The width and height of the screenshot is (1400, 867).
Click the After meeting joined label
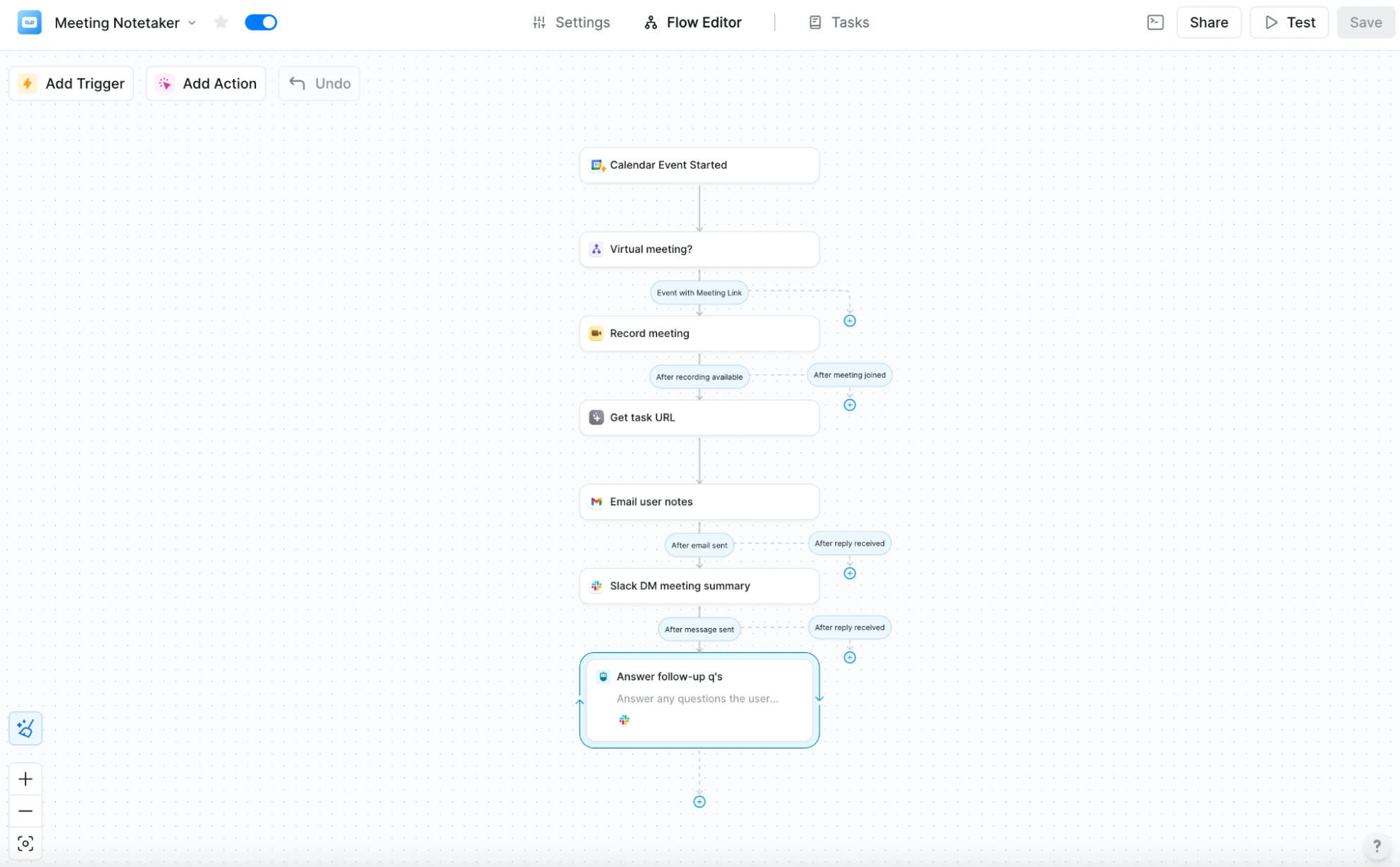point(849,375)
